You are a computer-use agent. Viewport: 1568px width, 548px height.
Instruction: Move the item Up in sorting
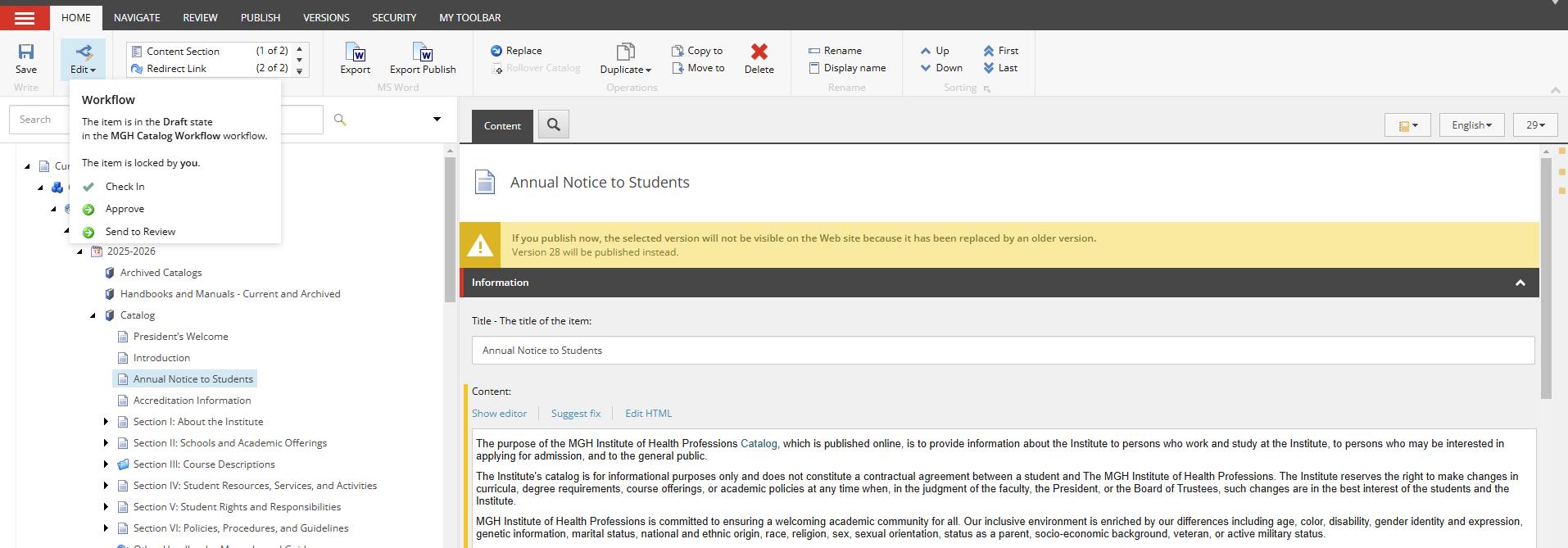[926, 51]
